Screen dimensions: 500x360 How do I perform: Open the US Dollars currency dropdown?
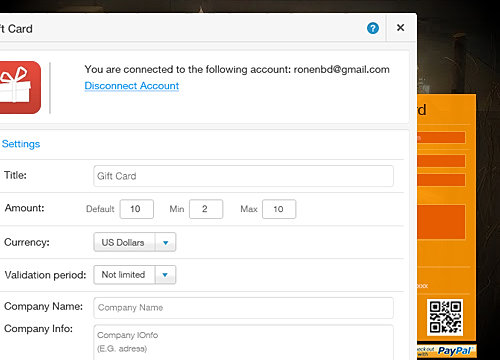click(134, 242)
